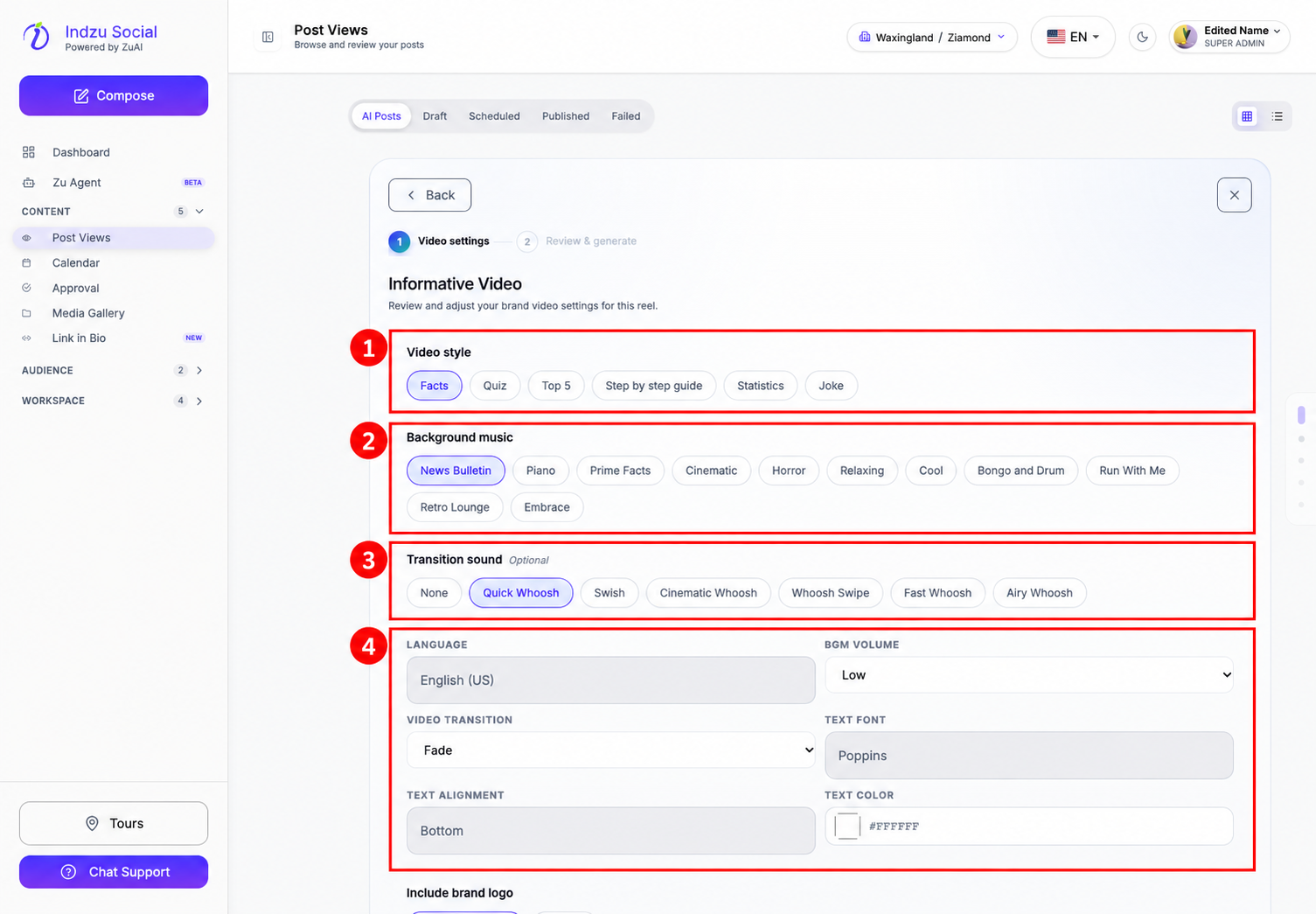This screenshot has height=914, width=1316.
Task: Click the Indzu Social logo icon
Action: 36,36
